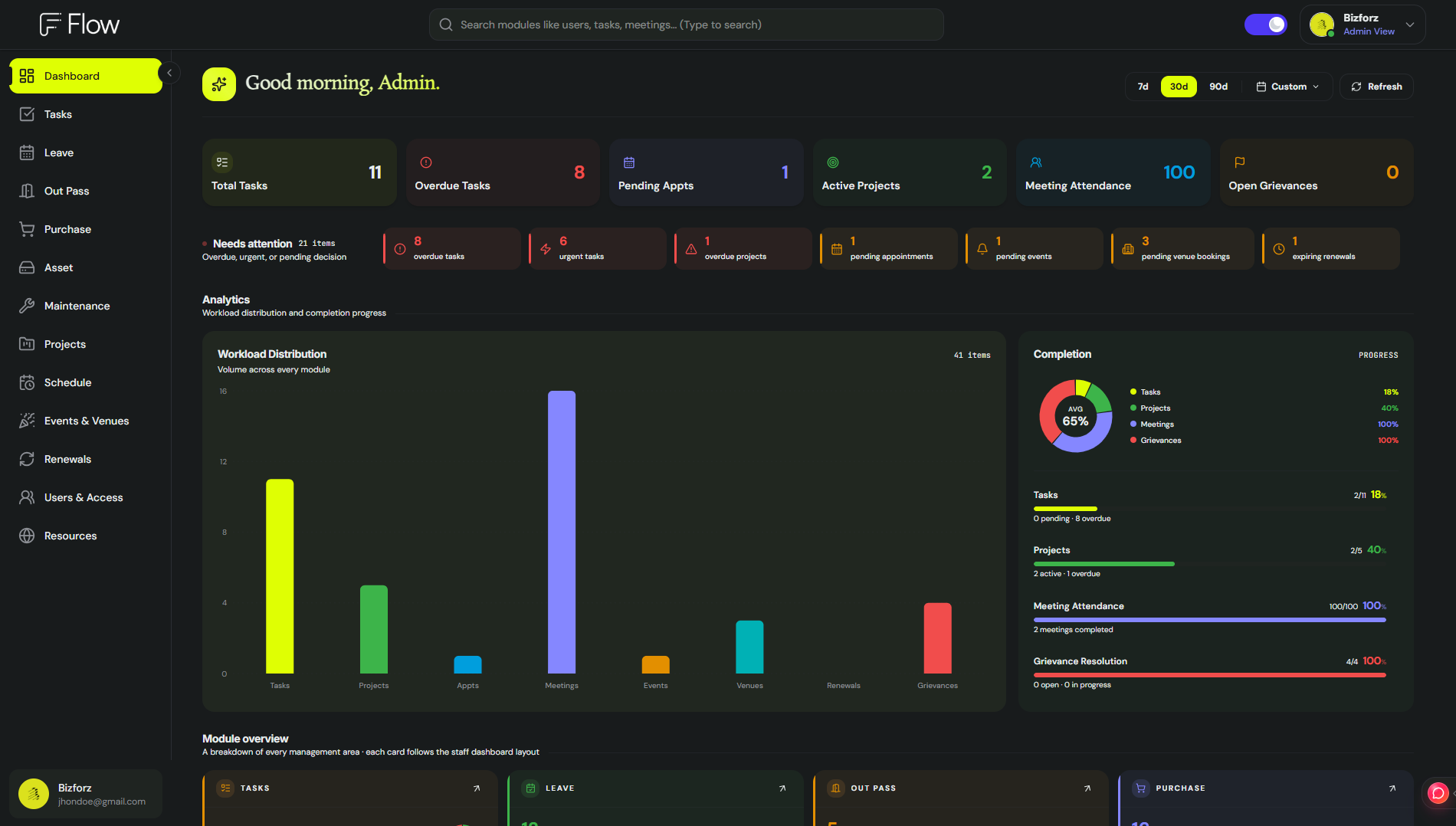Click the pending appointments chip
The width and height of the screenshot is (1456, 826).
coord(889,248)
